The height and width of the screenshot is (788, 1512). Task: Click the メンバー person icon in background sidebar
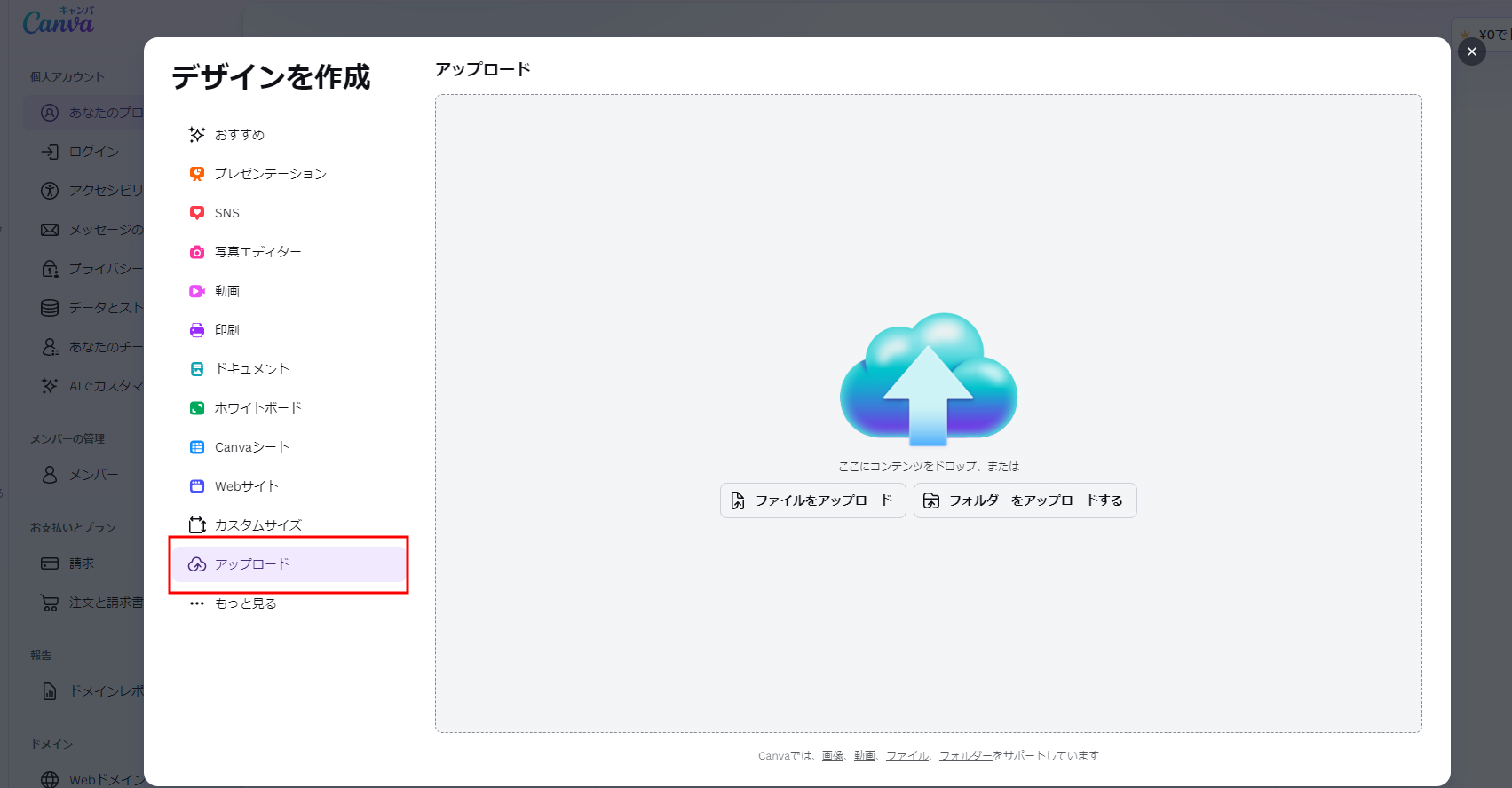click(x=50, y=475)
